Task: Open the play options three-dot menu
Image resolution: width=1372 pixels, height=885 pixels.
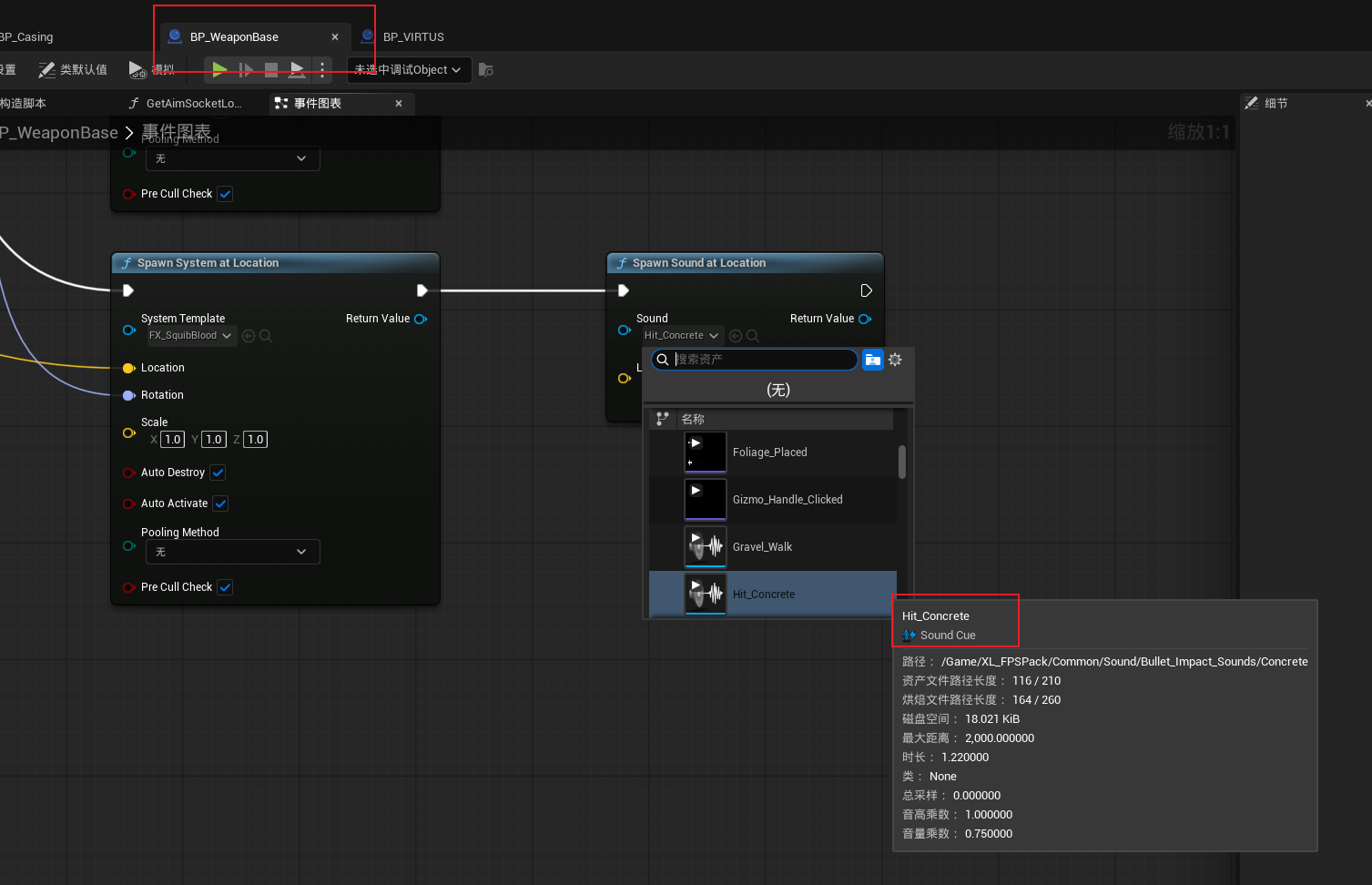Action: click(322, 69)
